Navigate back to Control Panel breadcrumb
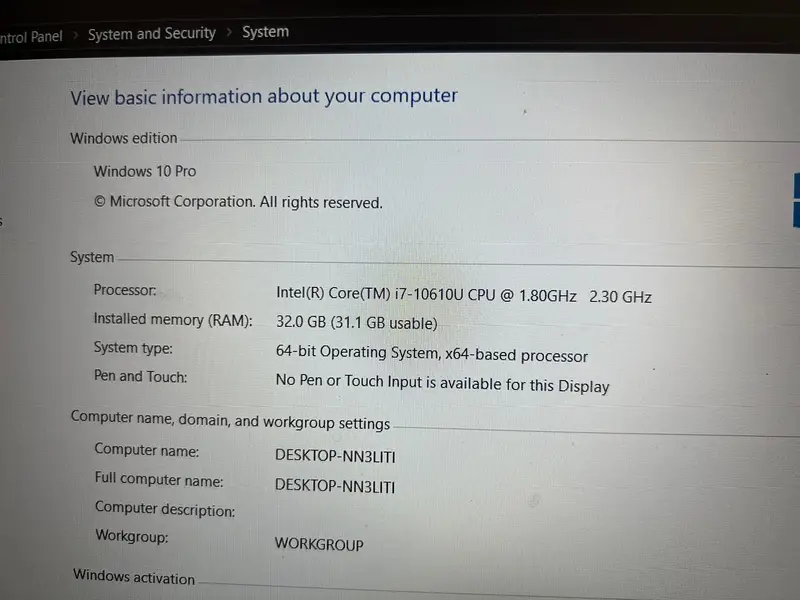Viewport: 800px width, 600px height. point(31,37)
